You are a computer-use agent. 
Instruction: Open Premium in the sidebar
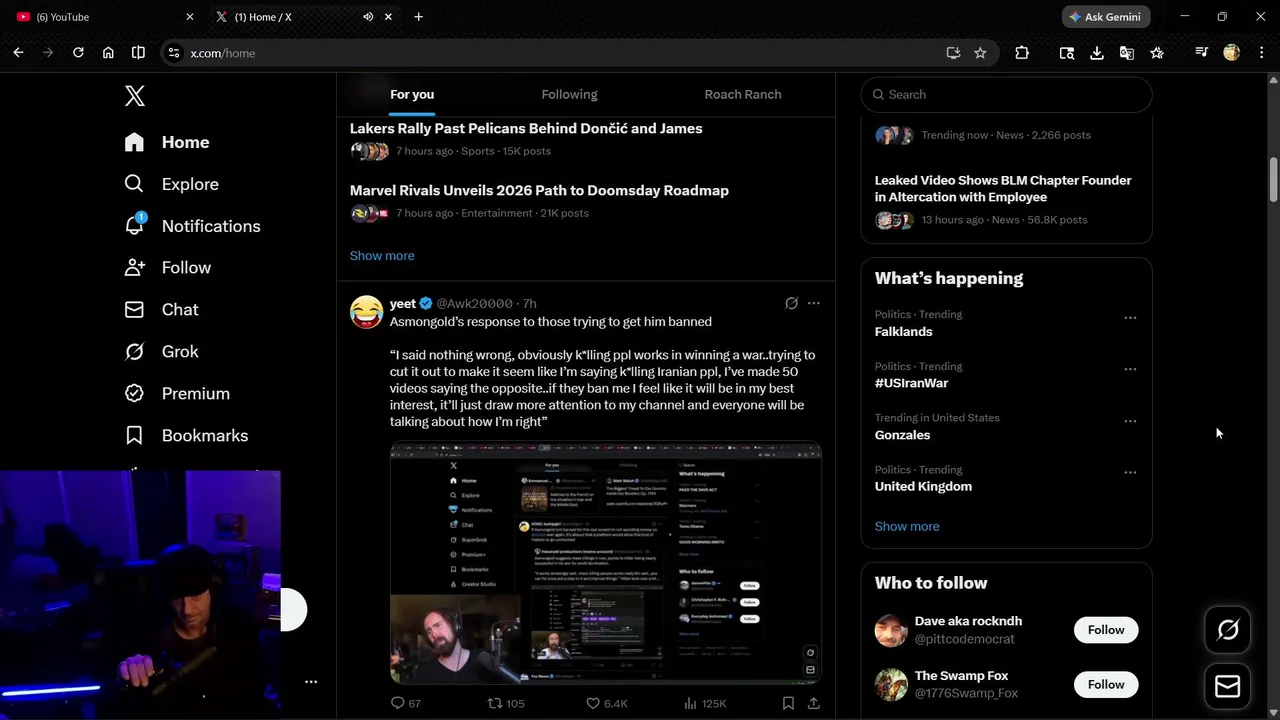(x=177, y=394)
